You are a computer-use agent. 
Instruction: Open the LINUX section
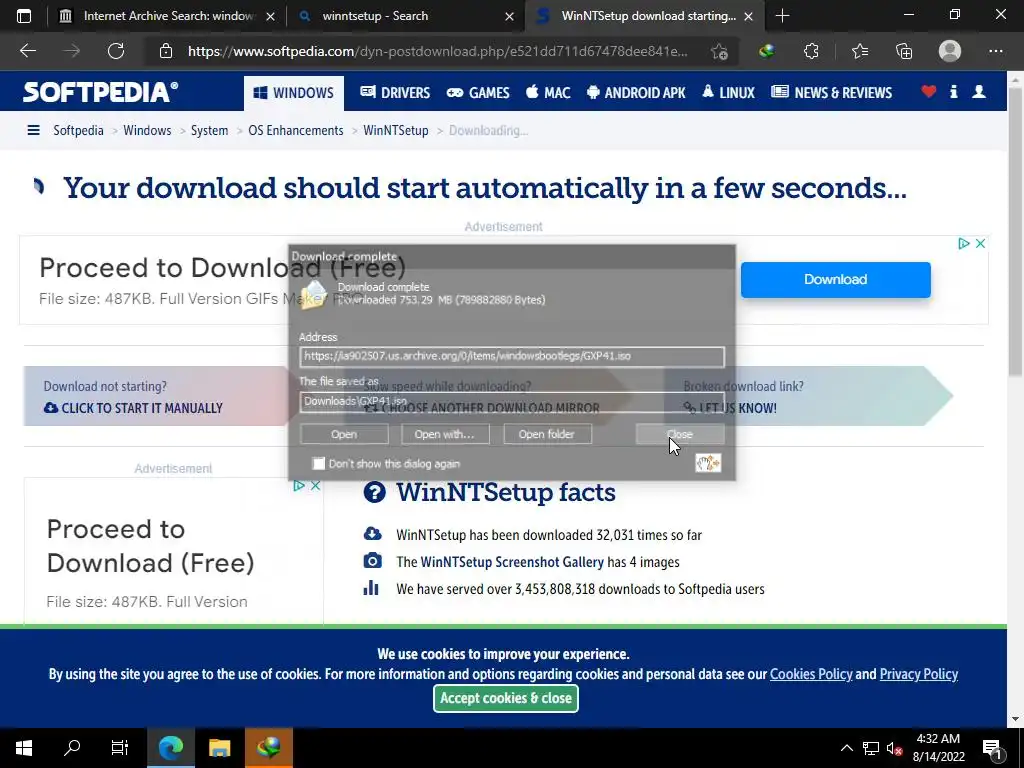point(728,93)
